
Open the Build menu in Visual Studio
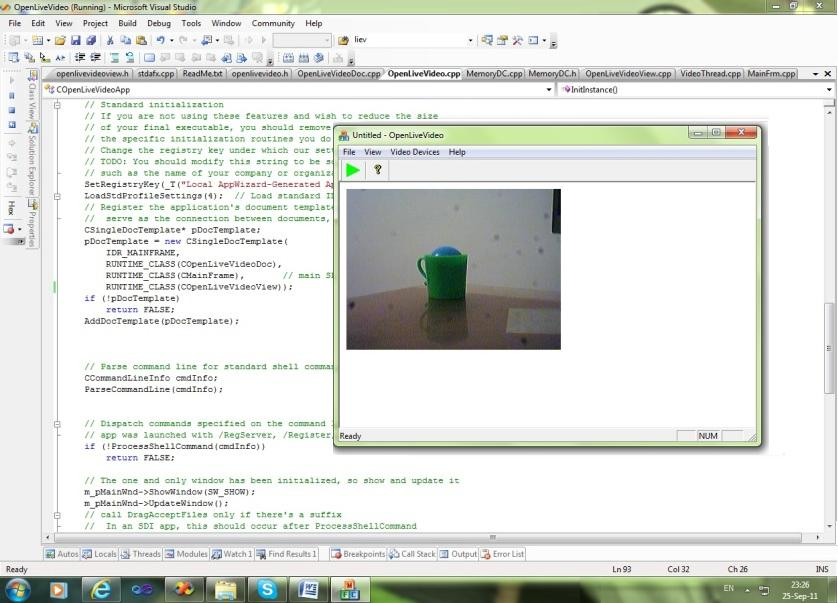point(127,24)
